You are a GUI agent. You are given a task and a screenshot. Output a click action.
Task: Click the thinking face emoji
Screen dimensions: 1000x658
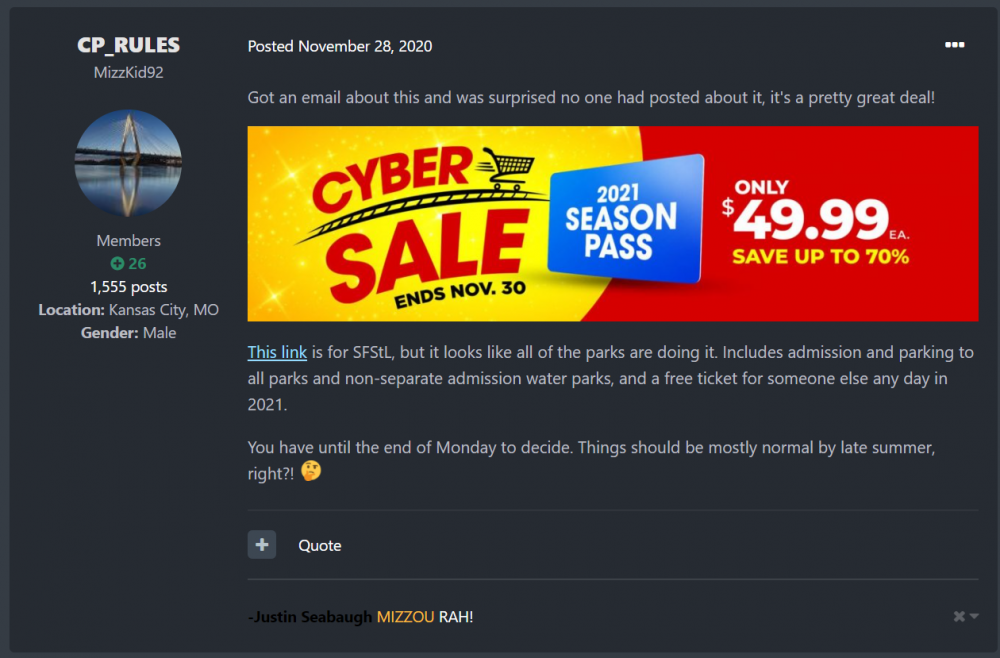tap(311, 470)
